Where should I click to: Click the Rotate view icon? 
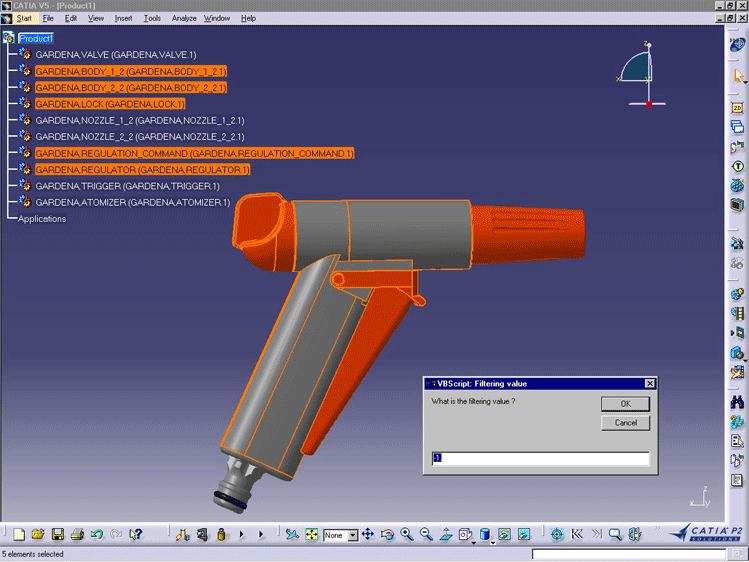coord(387,535)
